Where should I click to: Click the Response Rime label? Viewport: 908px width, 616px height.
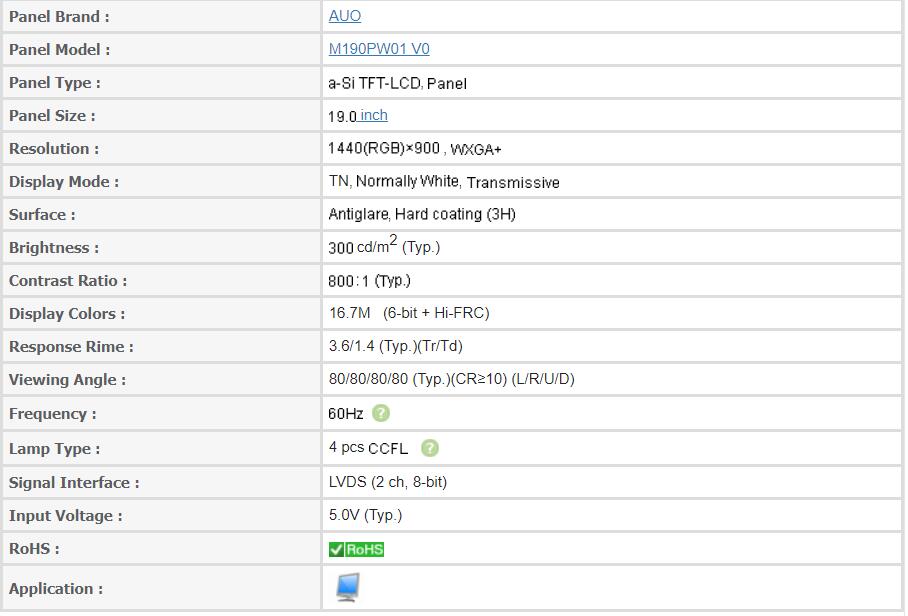point(71,347)
